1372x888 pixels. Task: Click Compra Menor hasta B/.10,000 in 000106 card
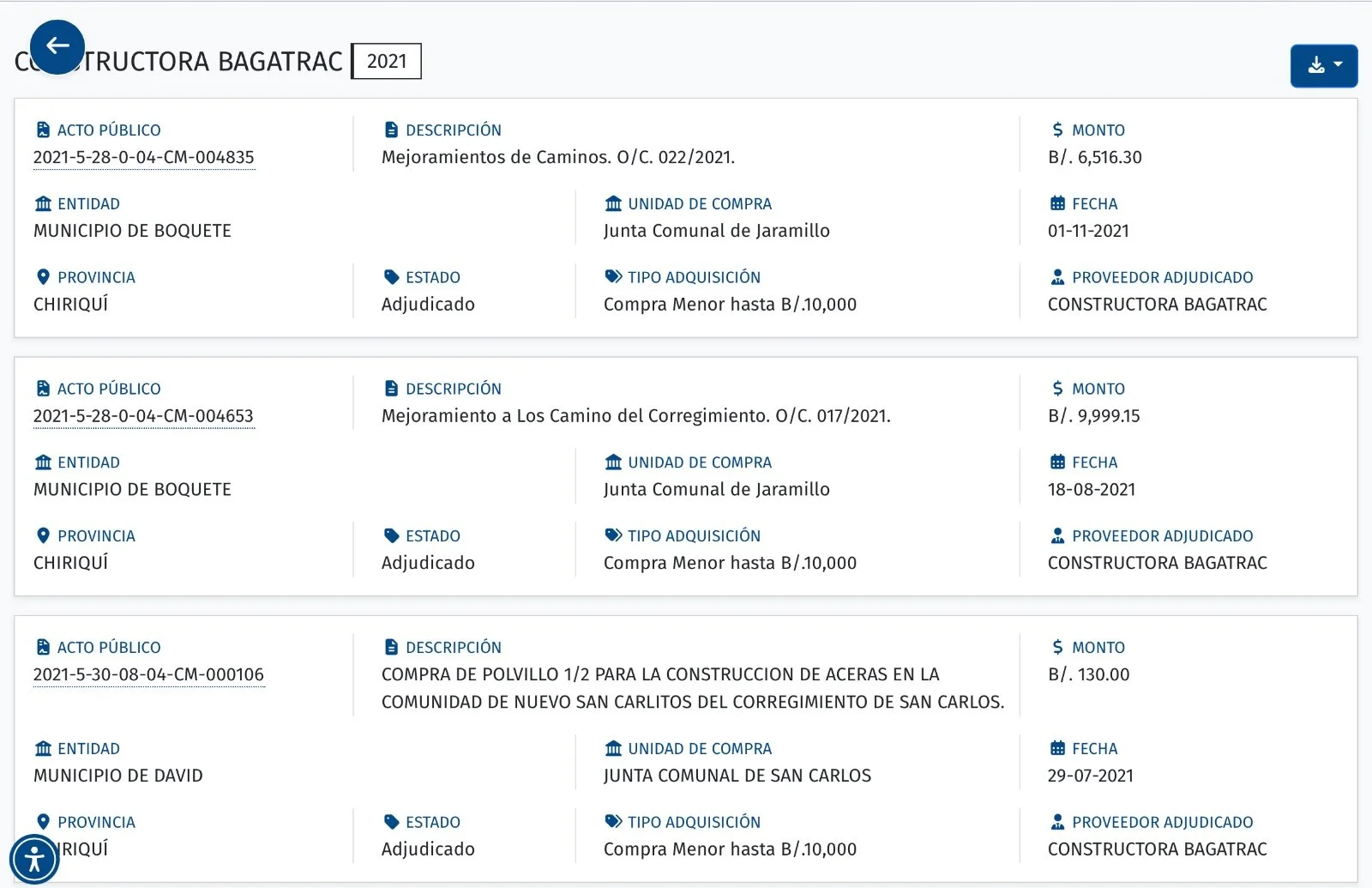[x=730, y=849]
